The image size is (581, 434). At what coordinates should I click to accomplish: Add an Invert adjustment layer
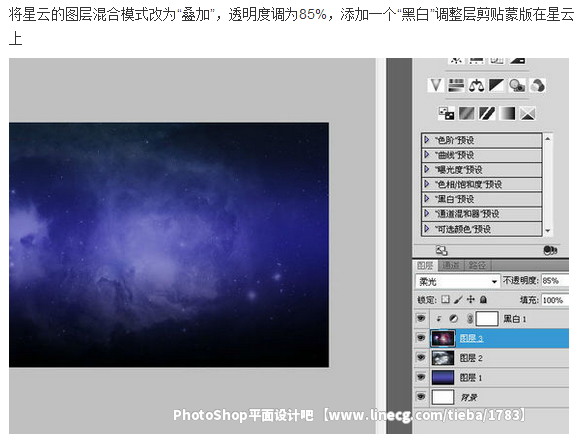click(x=446, y=113)
